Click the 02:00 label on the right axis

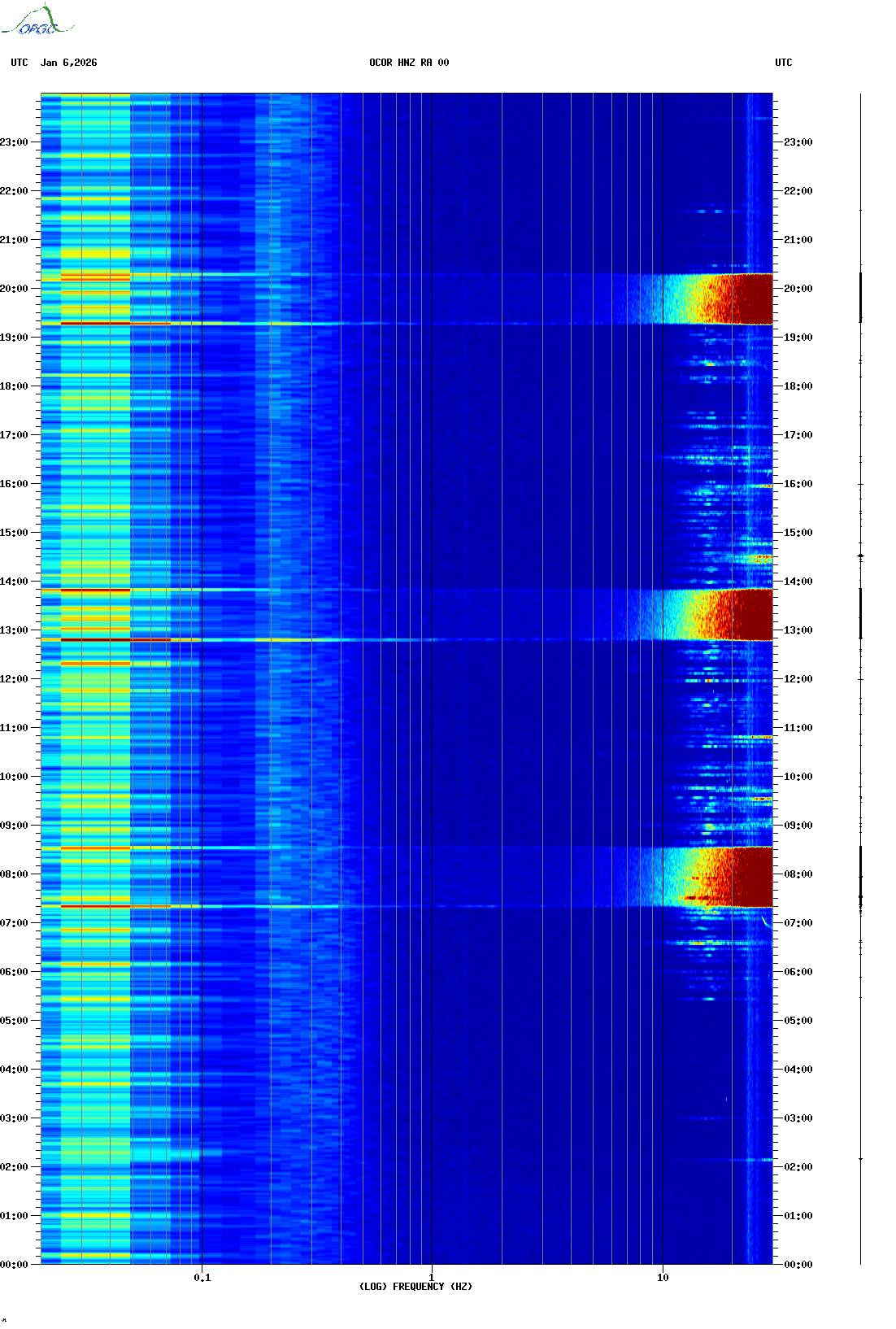tap(798, 1167)
